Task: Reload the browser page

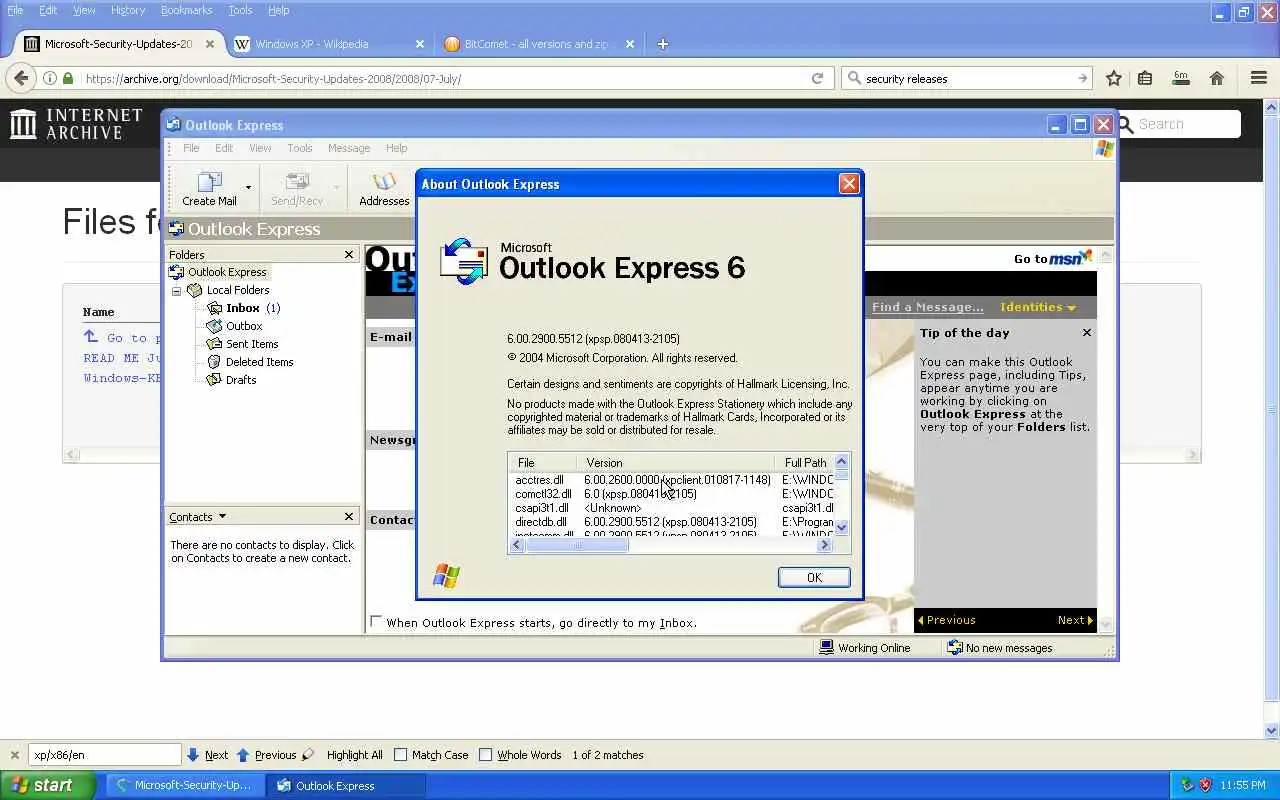Action: 817,78
